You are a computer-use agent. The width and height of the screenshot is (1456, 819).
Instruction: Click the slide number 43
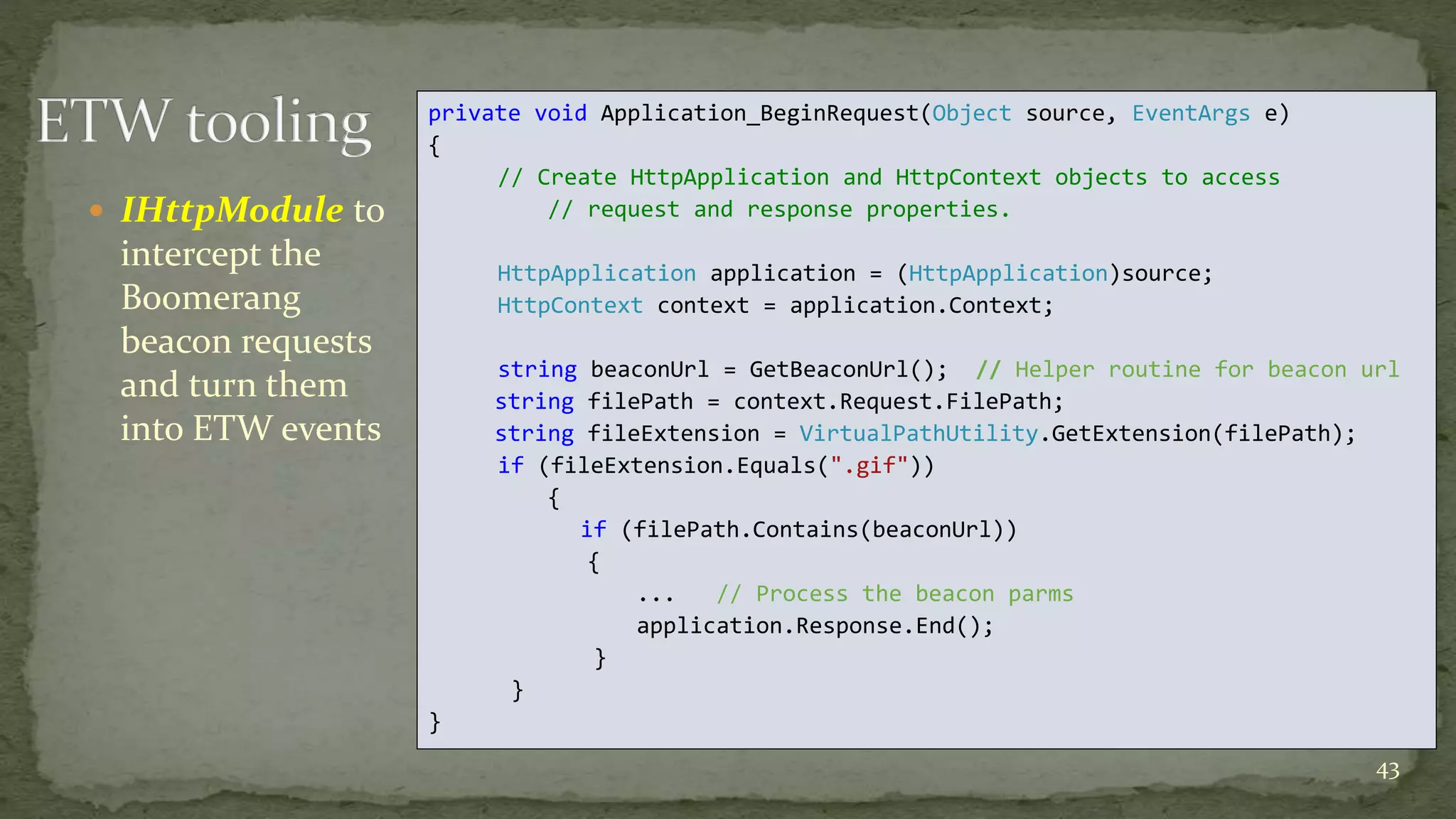click(x=1388, y=771)
